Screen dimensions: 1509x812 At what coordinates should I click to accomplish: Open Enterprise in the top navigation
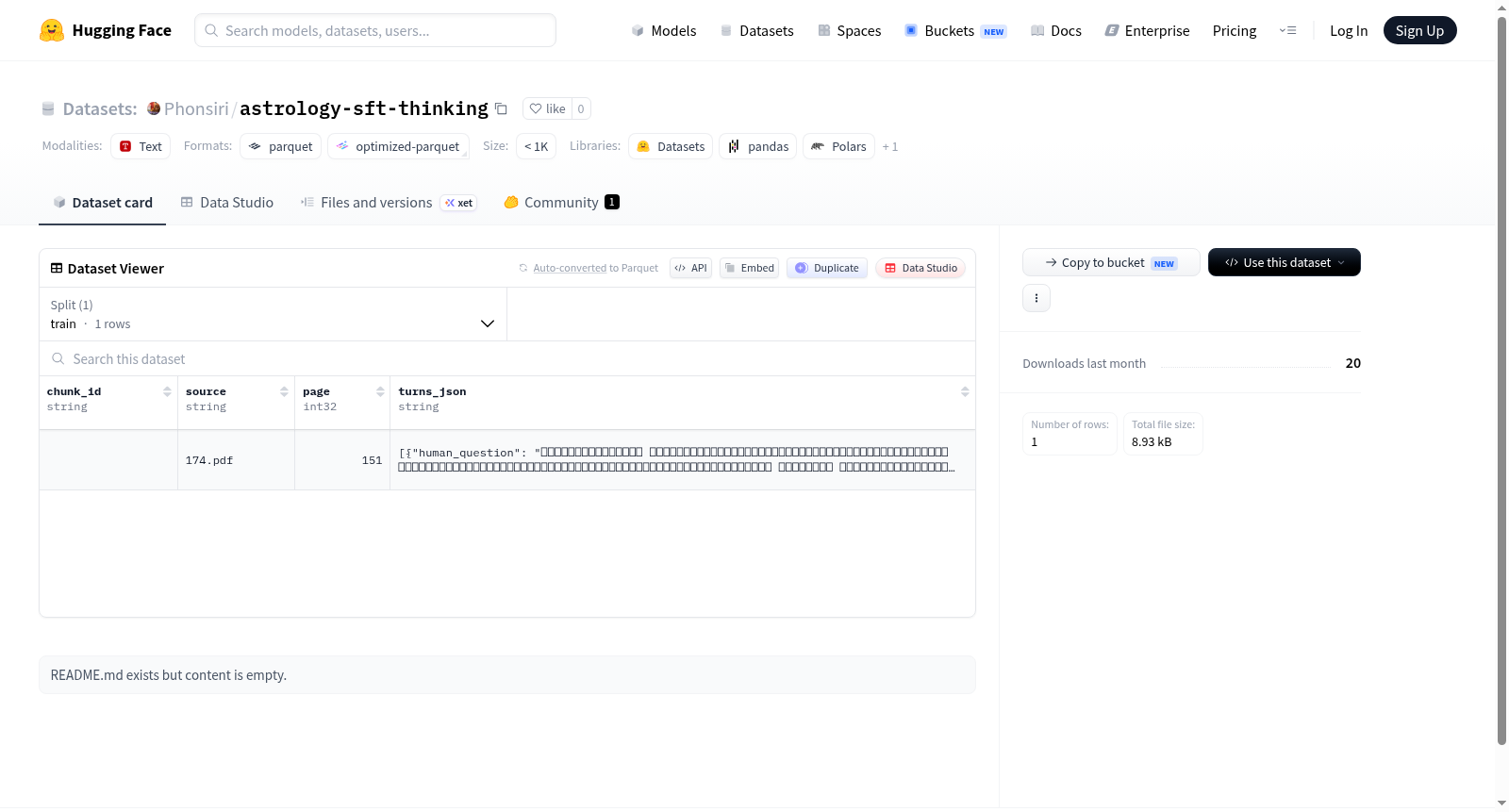[x=1147, y=30]
